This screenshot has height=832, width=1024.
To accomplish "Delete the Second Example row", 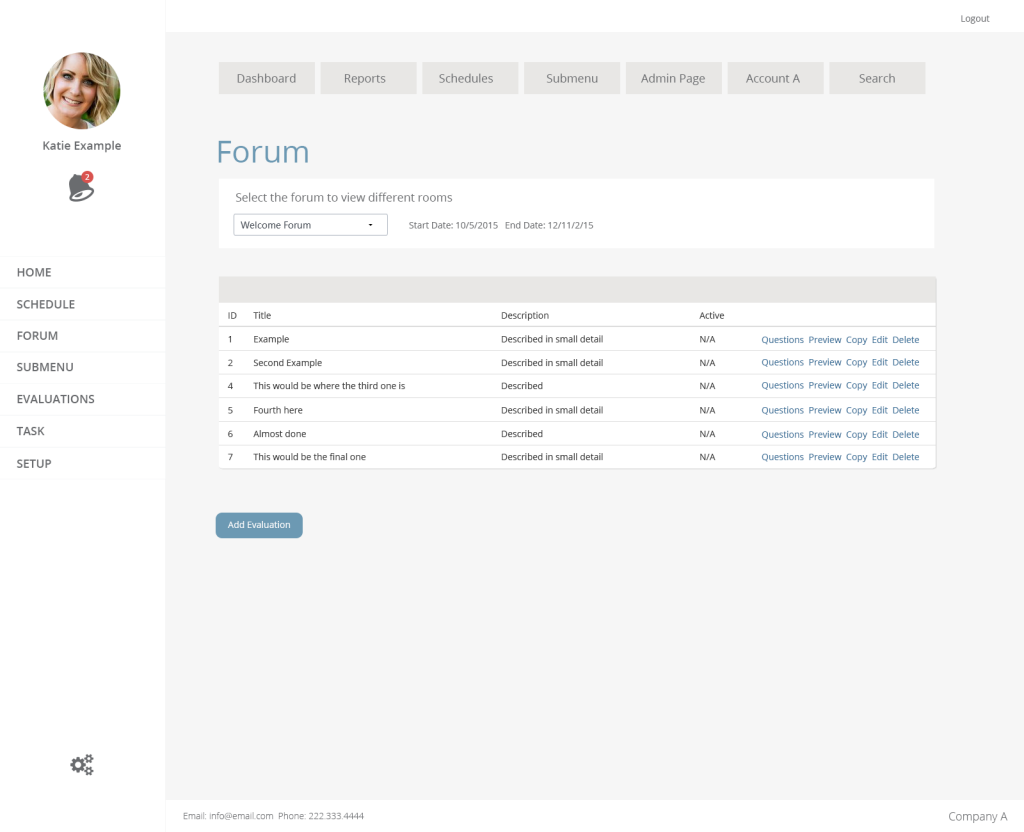I will (x=905, y=362).
